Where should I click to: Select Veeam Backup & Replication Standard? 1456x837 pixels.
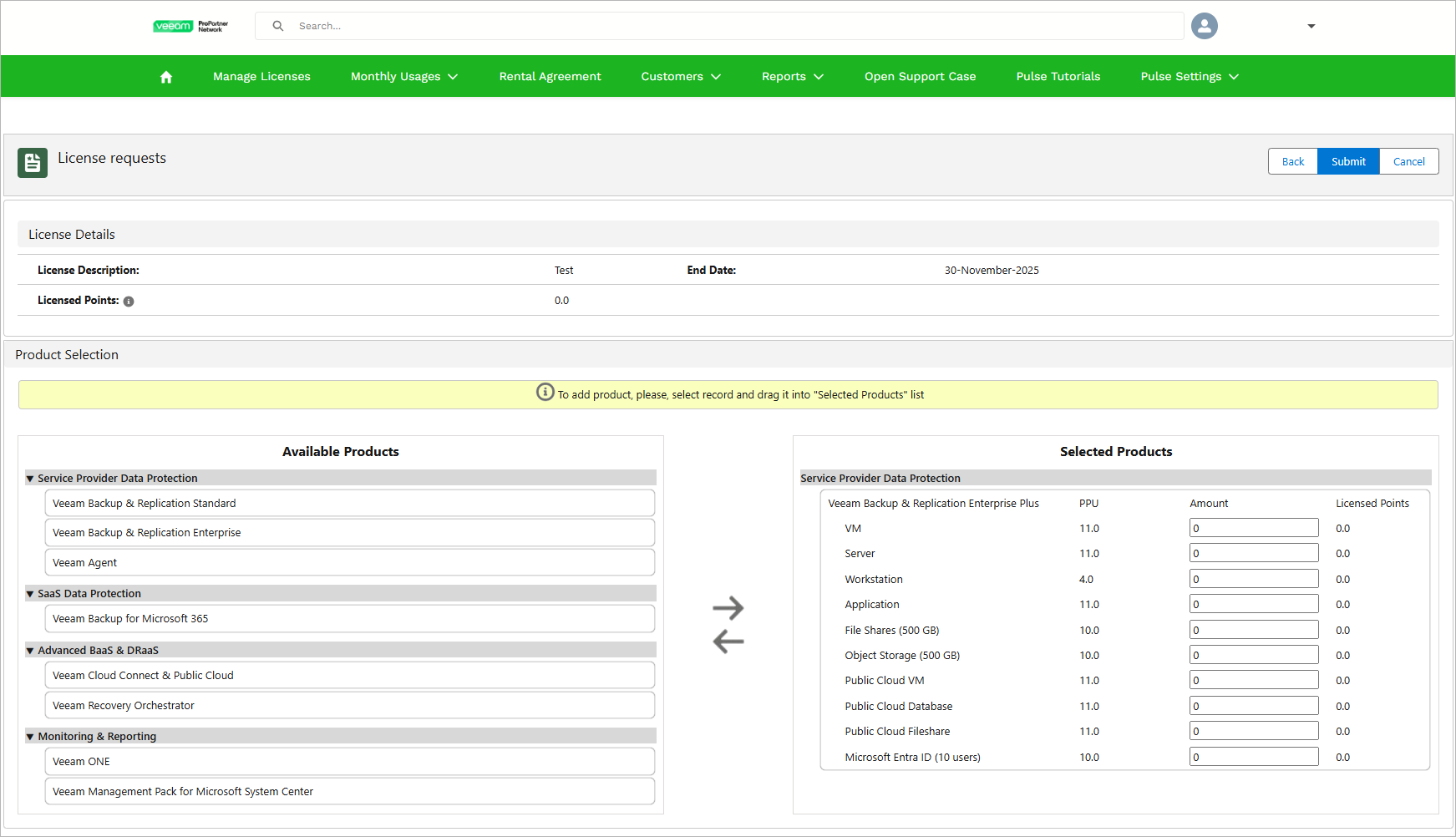point(349,503)
